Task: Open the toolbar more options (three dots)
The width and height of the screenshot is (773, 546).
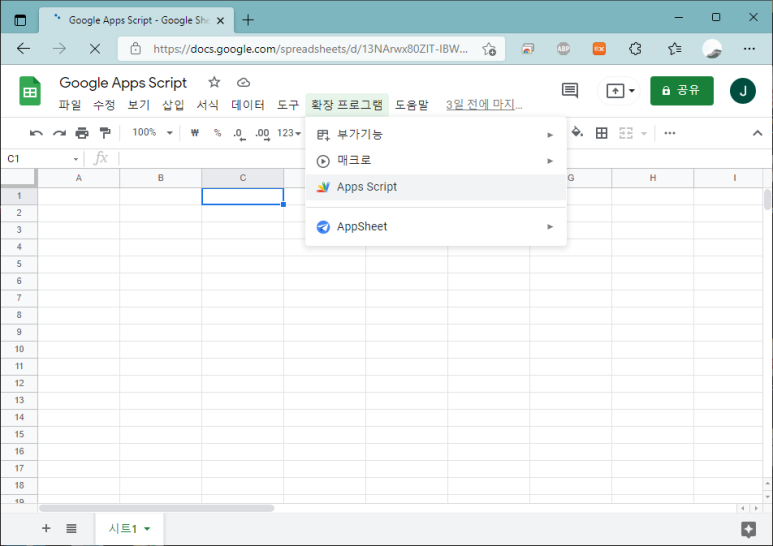Action: tap(669, 133)
